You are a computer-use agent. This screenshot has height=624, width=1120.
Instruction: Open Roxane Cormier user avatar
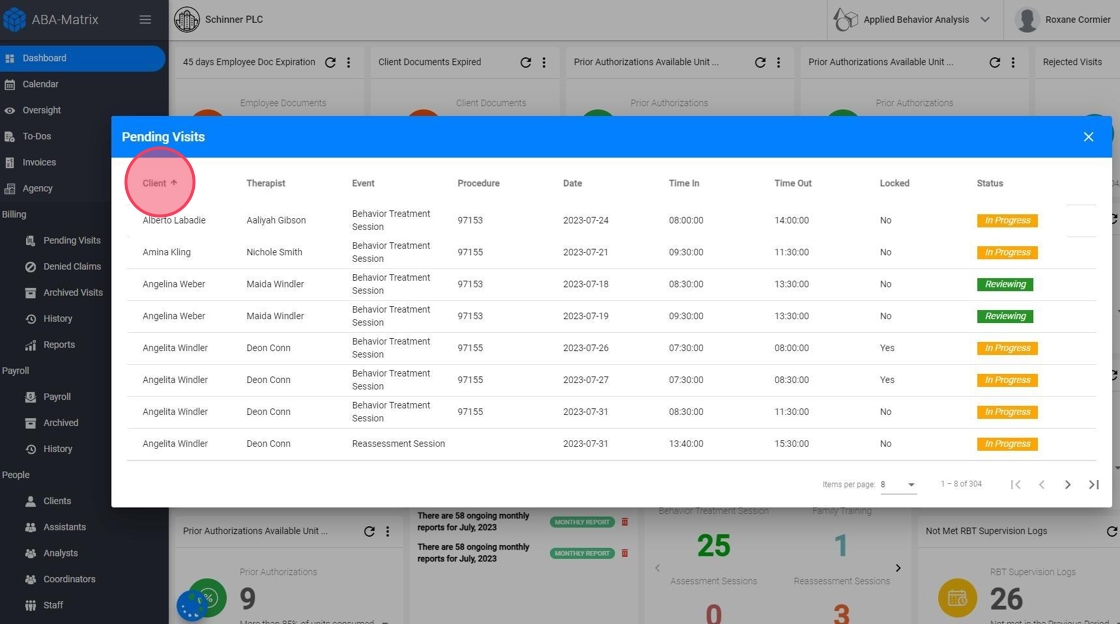1026,19
